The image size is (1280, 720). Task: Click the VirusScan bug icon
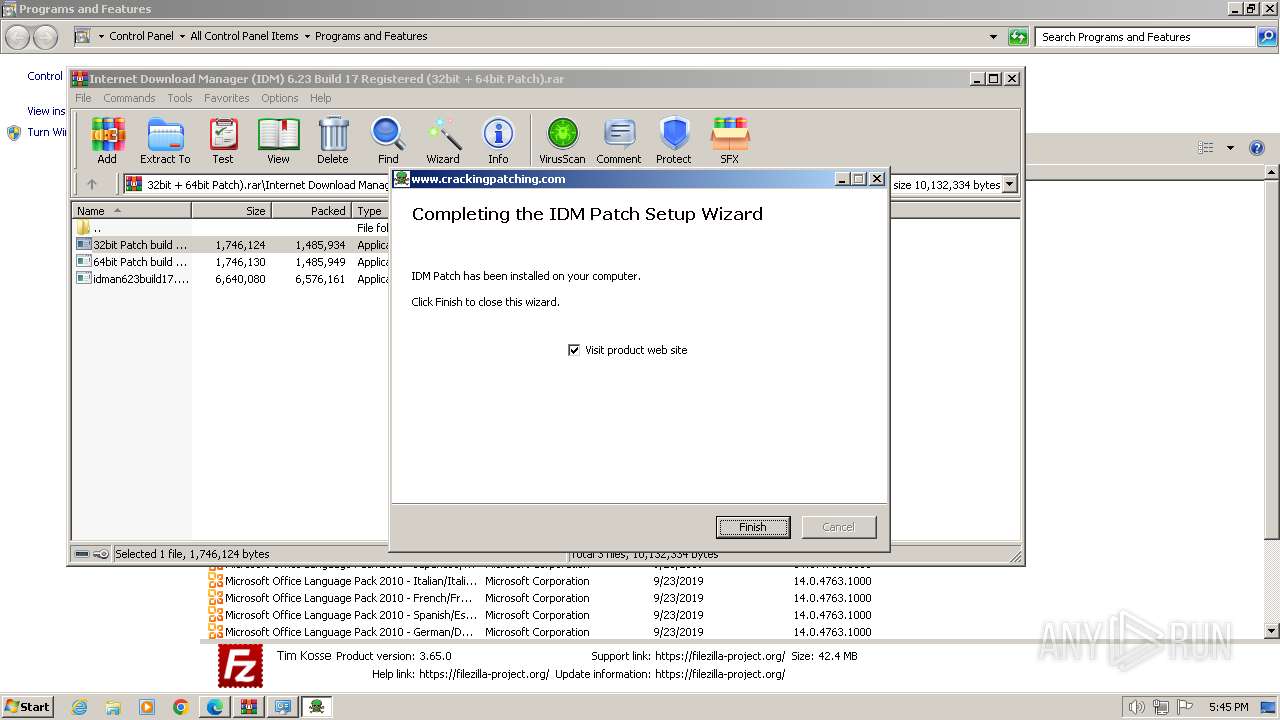click(x=562, y=140)
